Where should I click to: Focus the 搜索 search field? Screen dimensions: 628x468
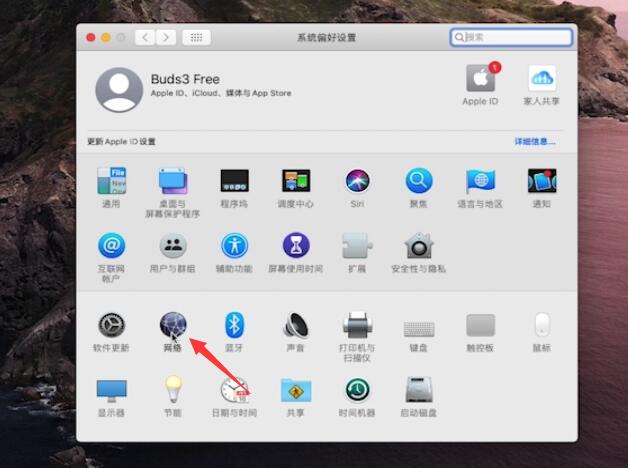point(511,37)
